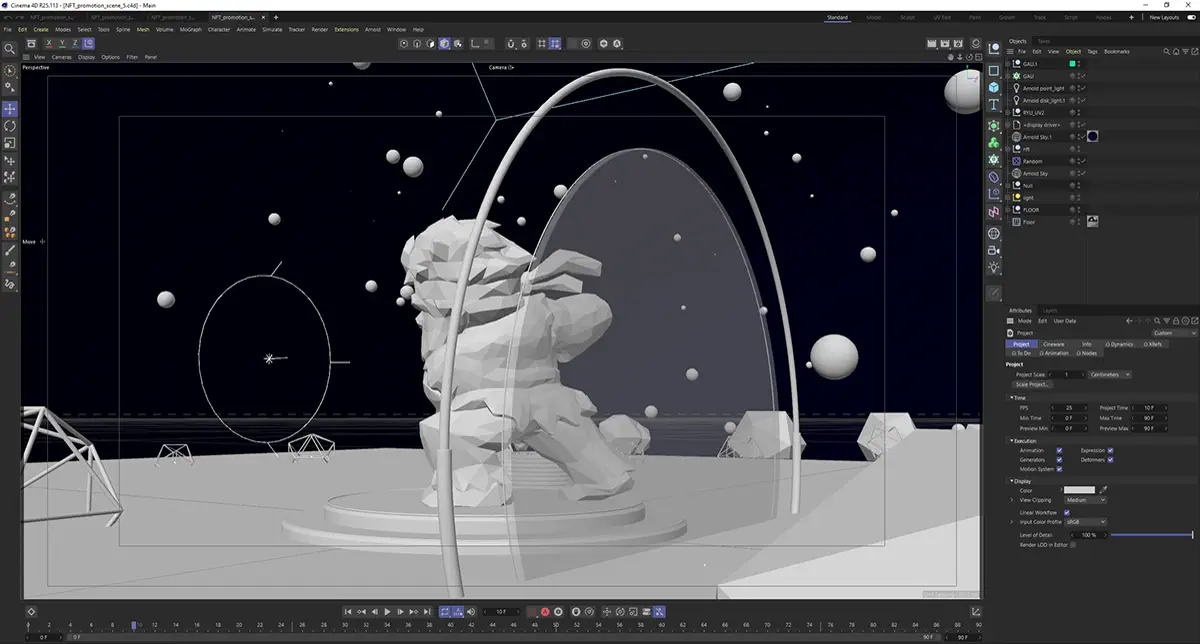
Task: Uncheck the Expression checkbox
Action: tap(1110, 451)
